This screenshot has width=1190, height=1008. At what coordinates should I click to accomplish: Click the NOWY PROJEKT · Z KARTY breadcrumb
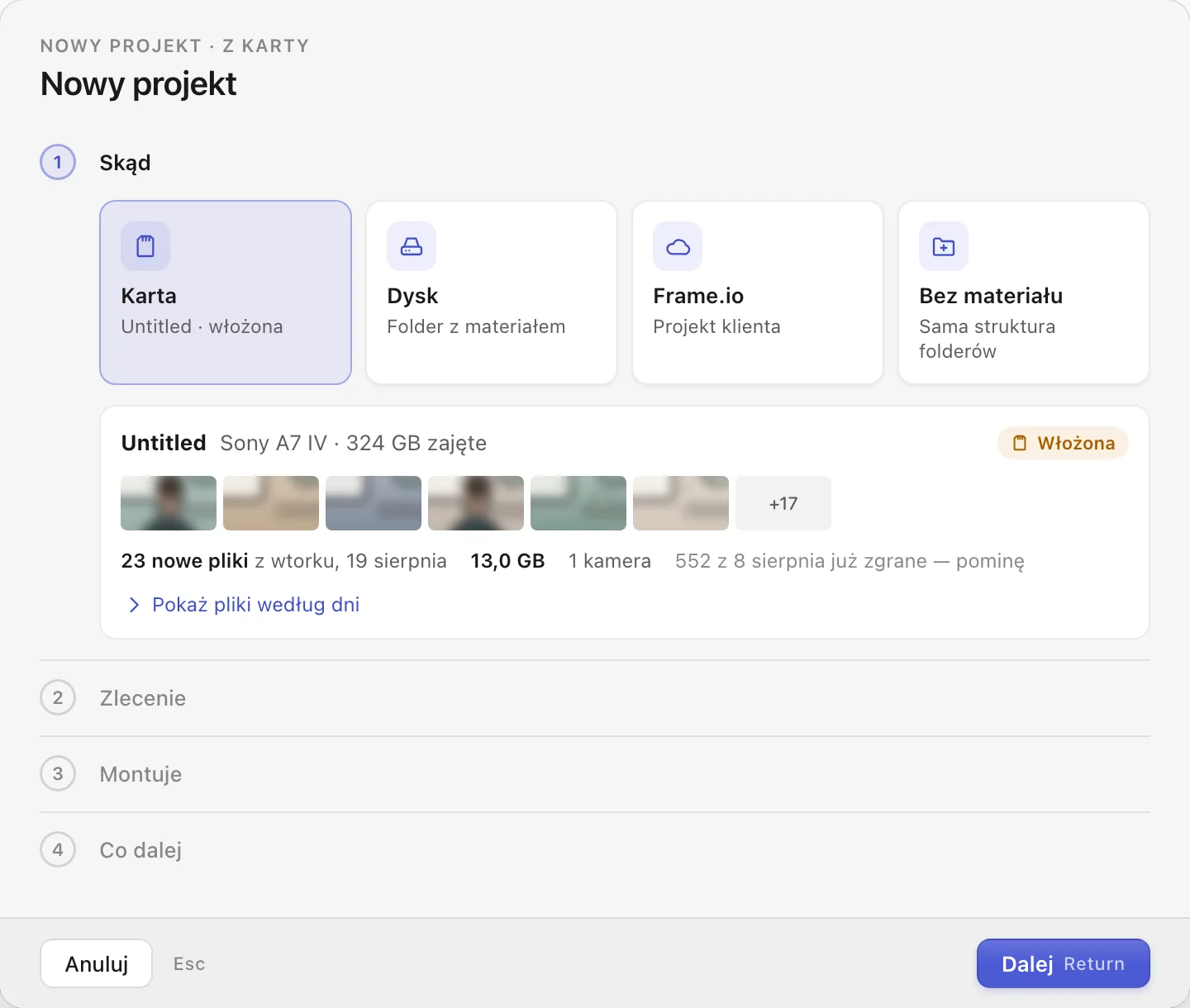pos(174,46)
